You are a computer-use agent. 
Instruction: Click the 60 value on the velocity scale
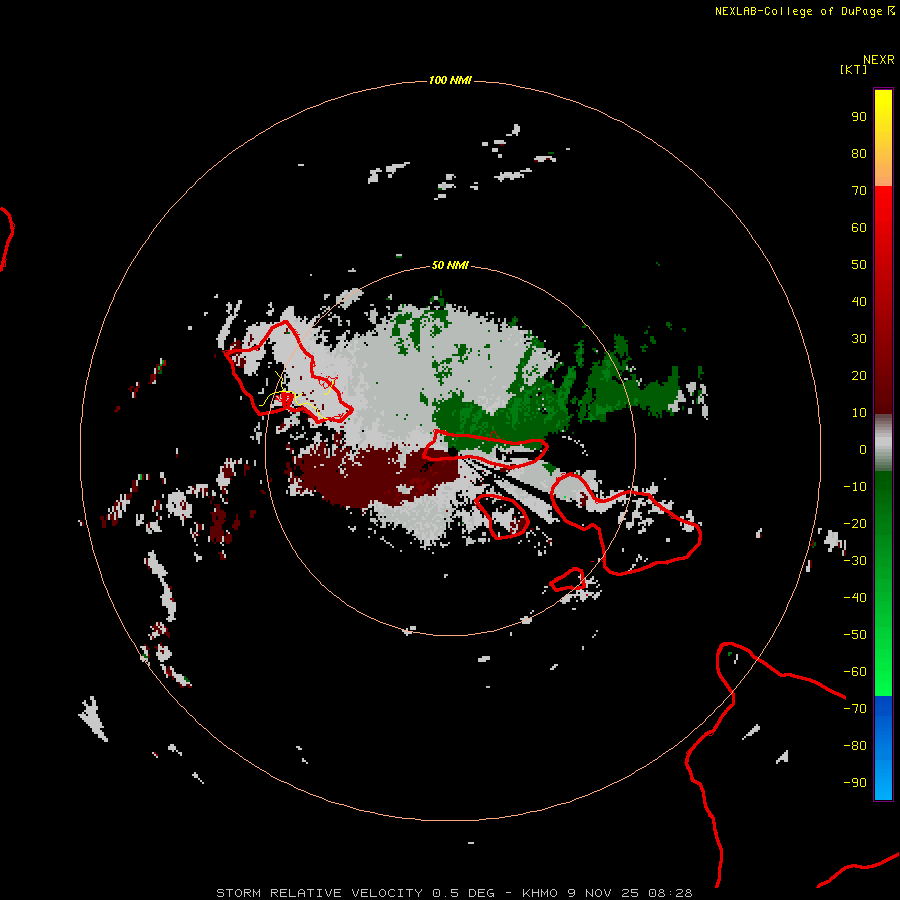tap(859, 227)
